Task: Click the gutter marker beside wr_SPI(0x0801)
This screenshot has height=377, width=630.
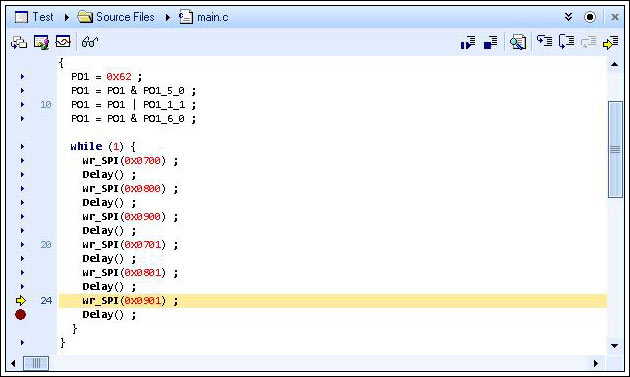Action: [22, 273]
